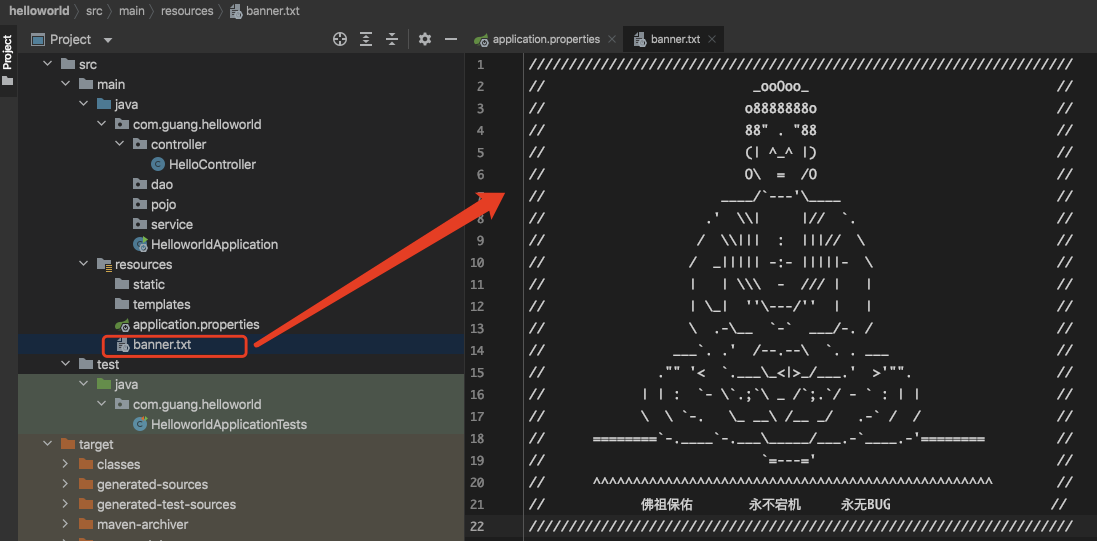Collapse the resources folder chevron
The width and height of the screenshot is (1097, 541).
click(x=83, y=265)
